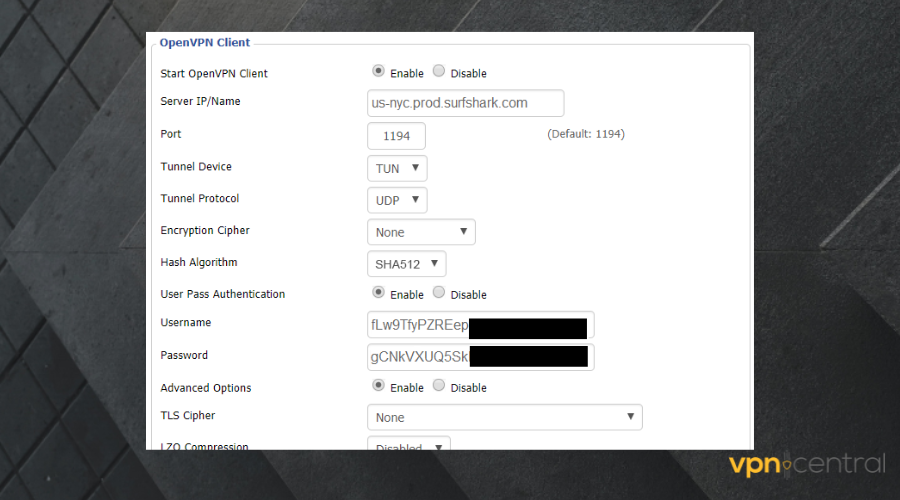Open the Tunnel Device TUN dropdown

[x=397, y=168]
